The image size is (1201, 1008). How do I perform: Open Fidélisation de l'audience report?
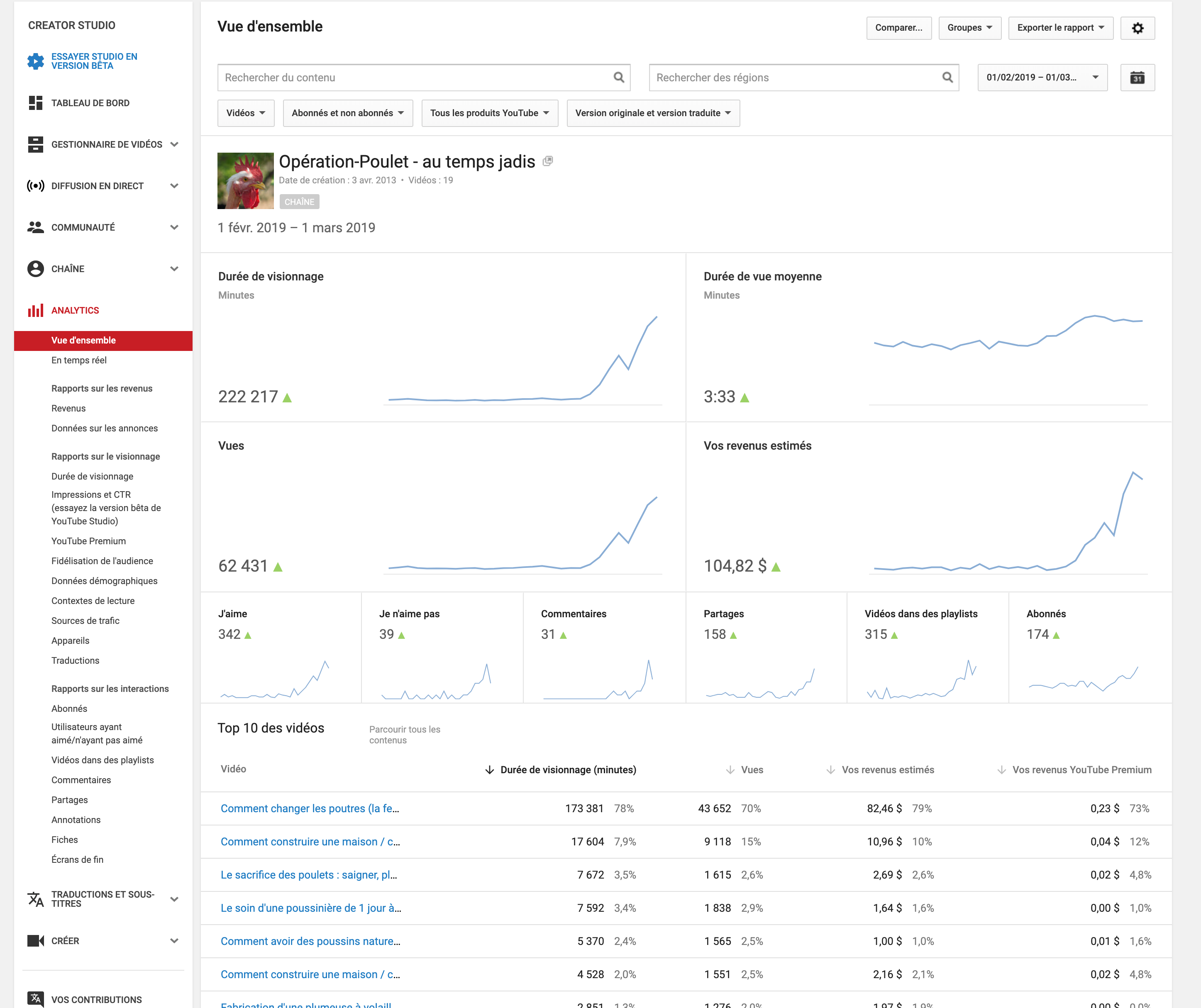pos(103,561)
